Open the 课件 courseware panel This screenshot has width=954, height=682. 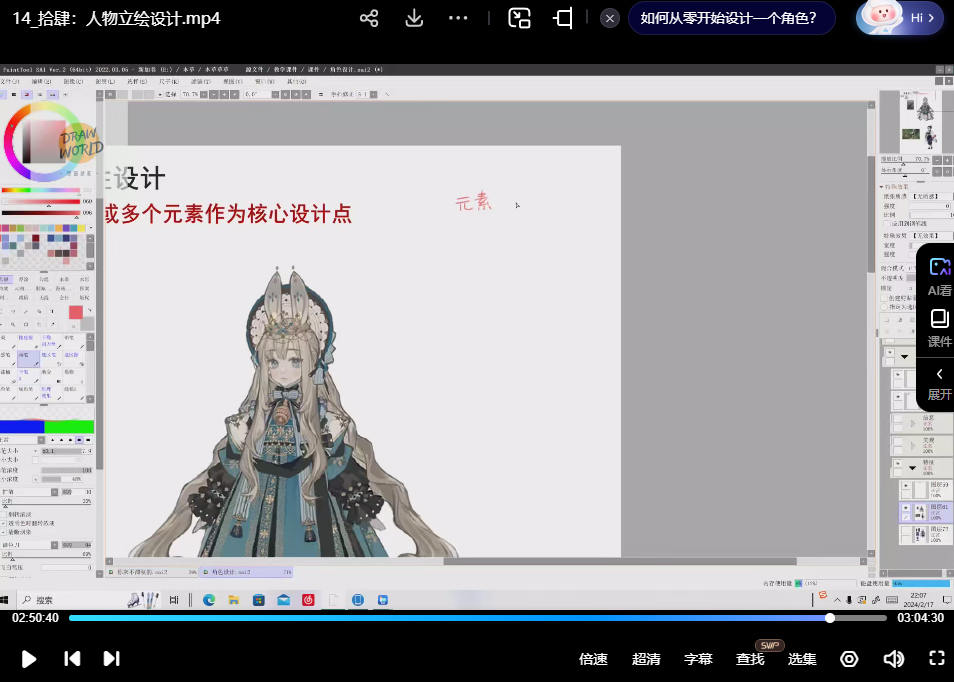click(x=939, y=328)
